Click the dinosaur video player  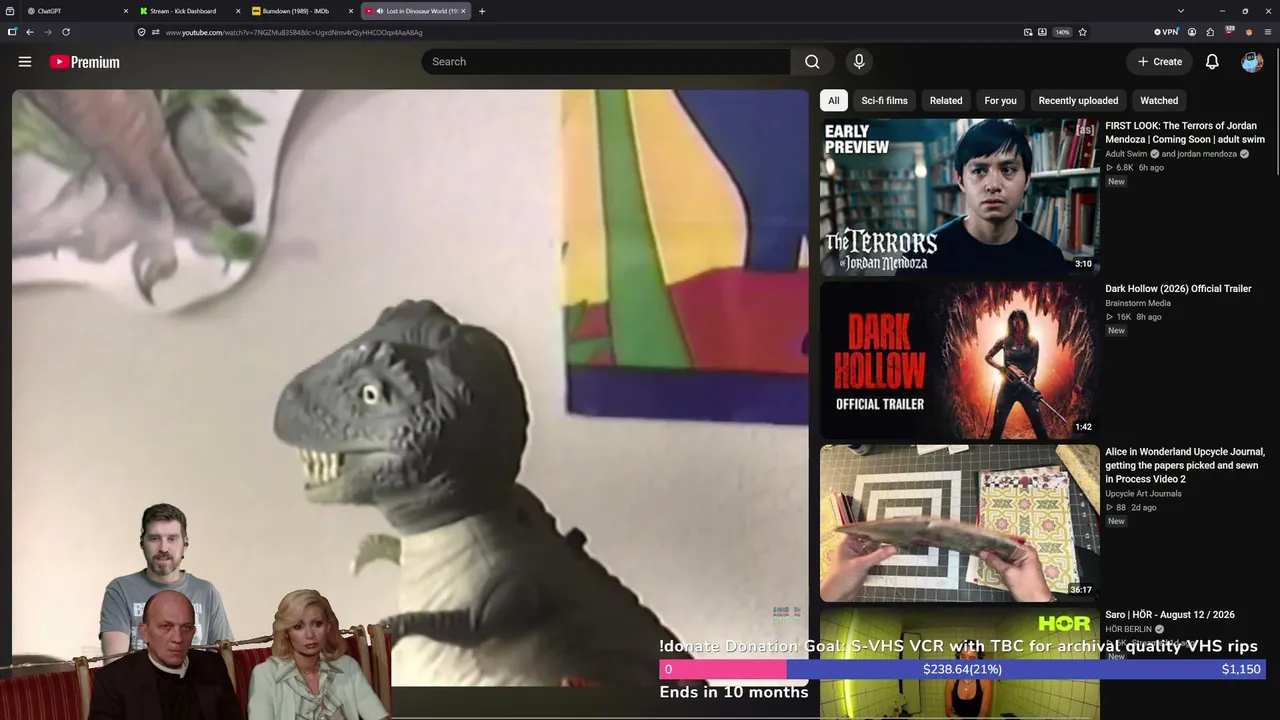pos(410,390)
